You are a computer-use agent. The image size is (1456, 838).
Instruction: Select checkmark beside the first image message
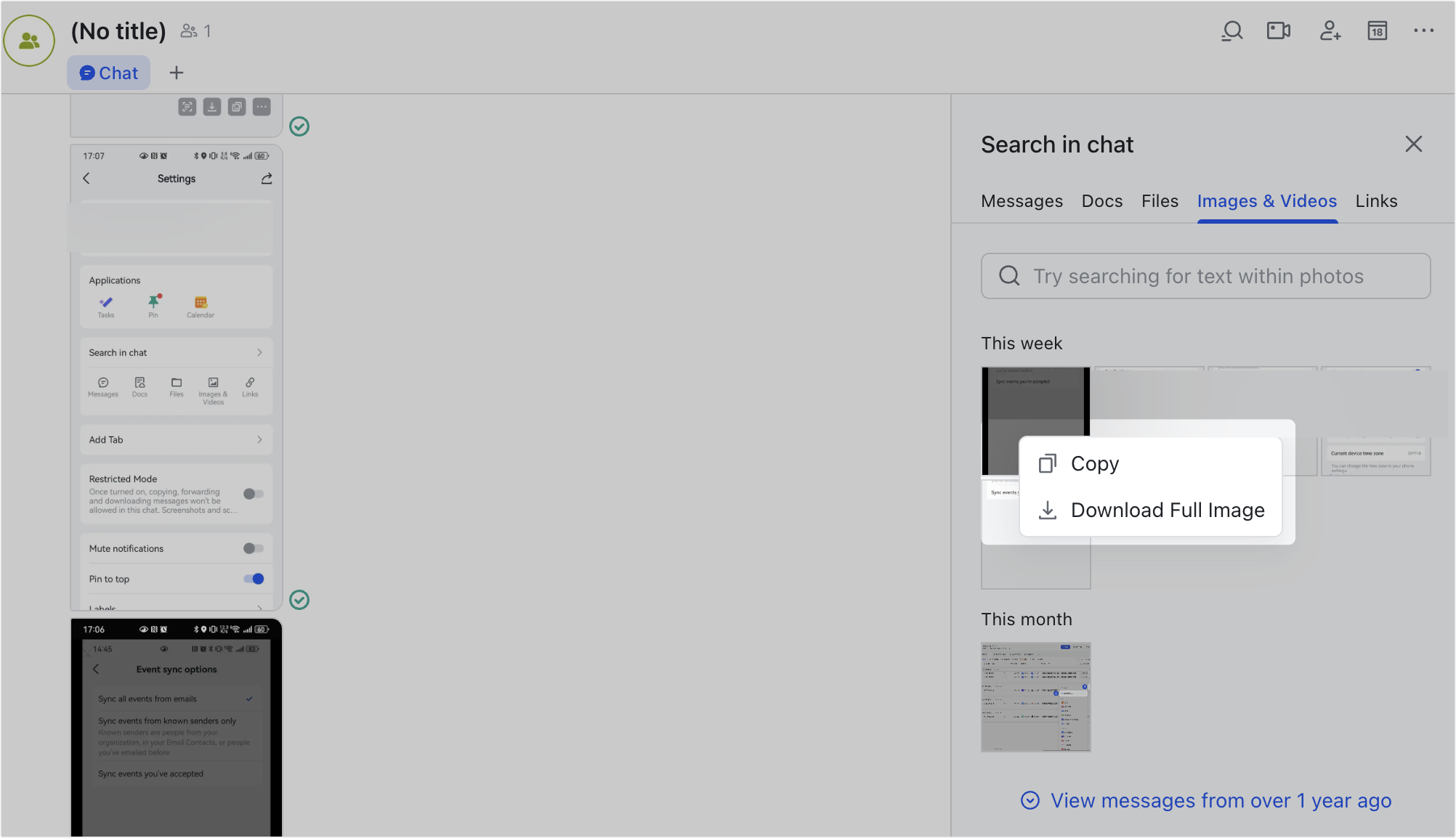click(299, 126)
